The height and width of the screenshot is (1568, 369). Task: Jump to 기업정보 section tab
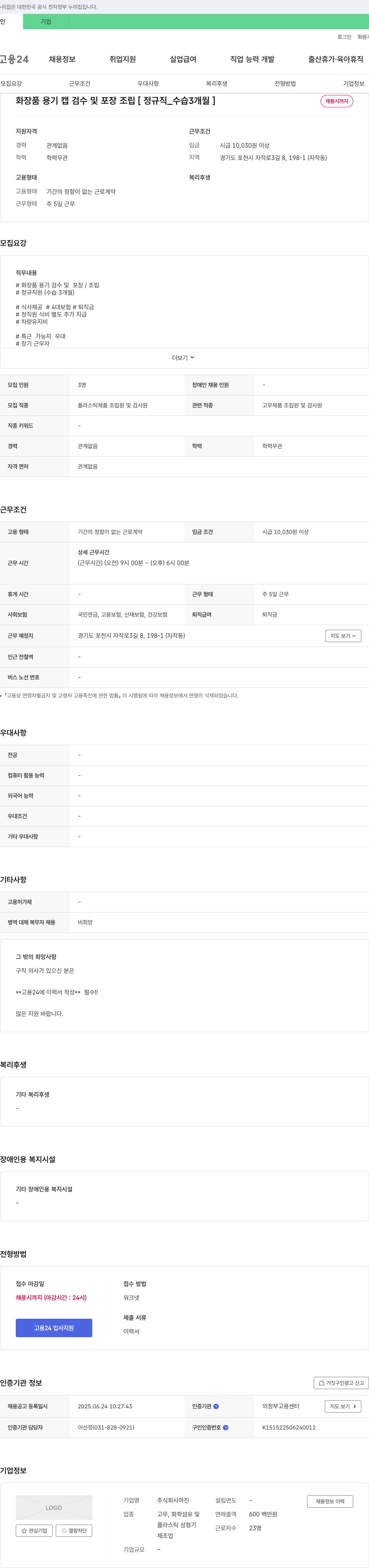click(354, 83)
